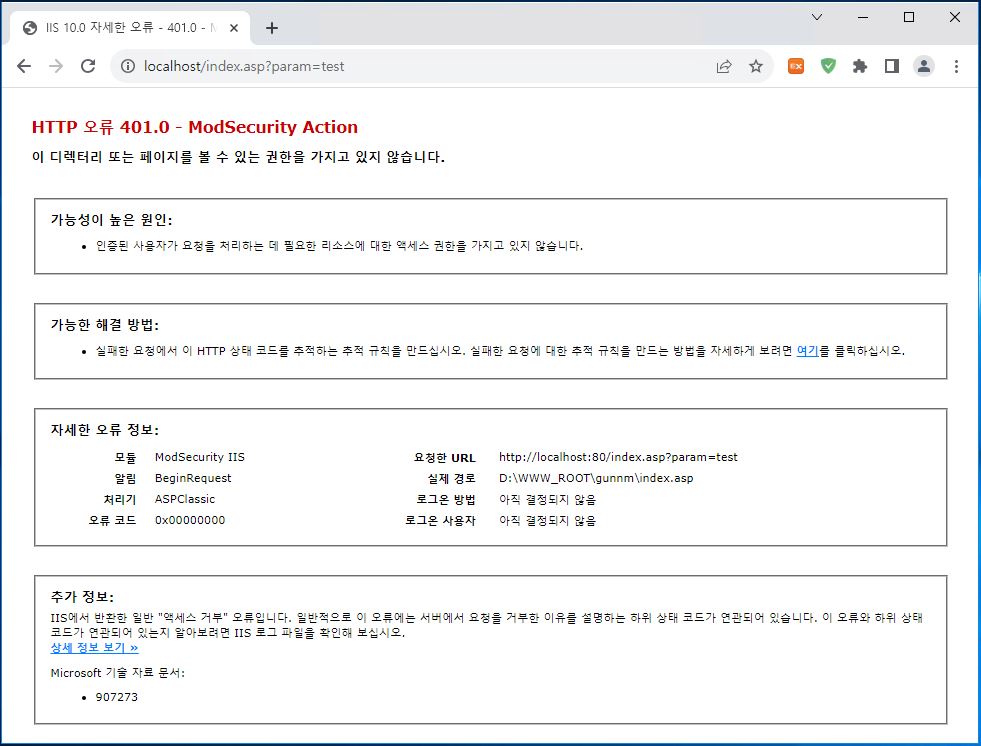Open the Extensions puzzle menu

click(x=860, y=66)
